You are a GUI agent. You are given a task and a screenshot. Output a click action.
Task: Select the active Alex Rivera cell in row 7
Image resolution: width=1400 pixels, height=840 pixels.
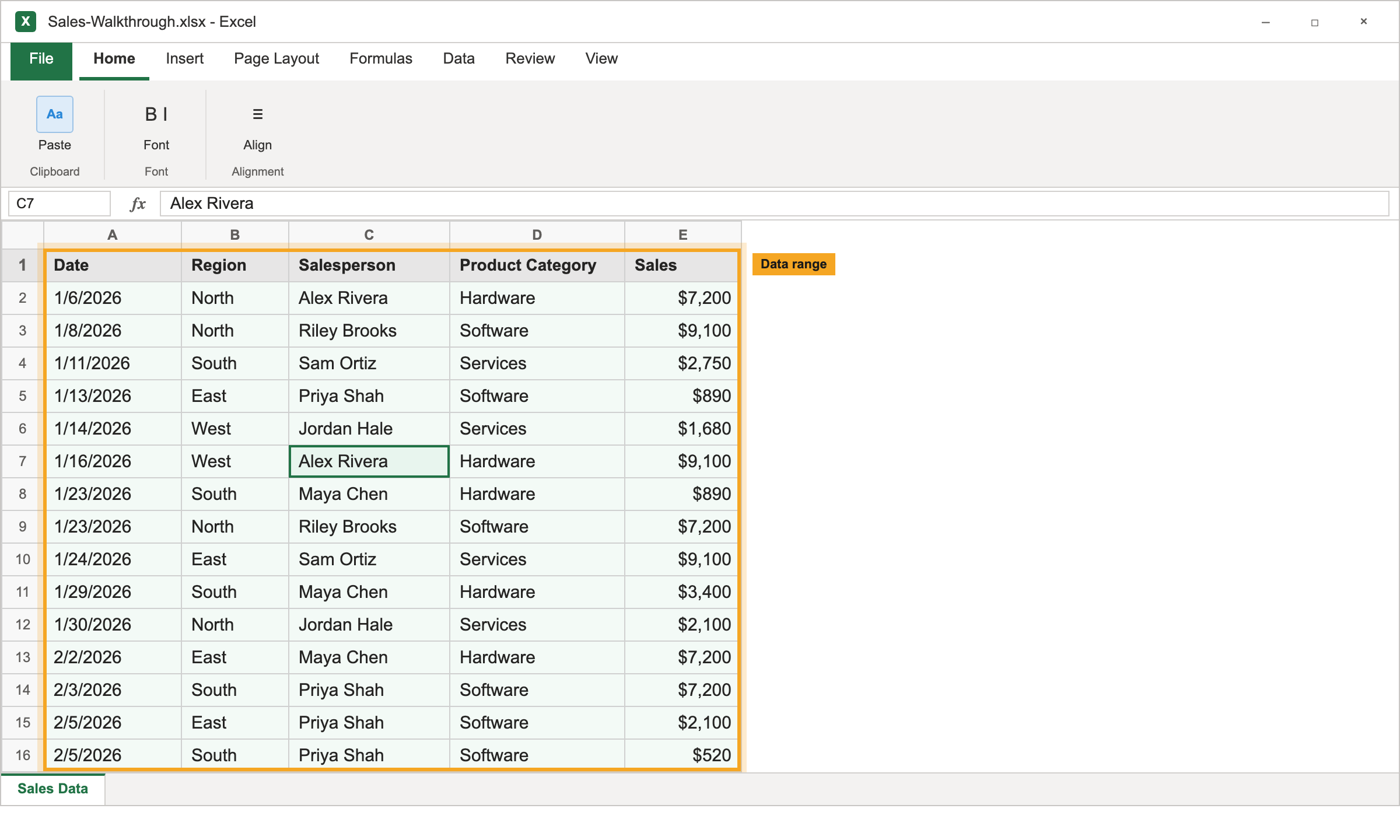tap(369, 461)
